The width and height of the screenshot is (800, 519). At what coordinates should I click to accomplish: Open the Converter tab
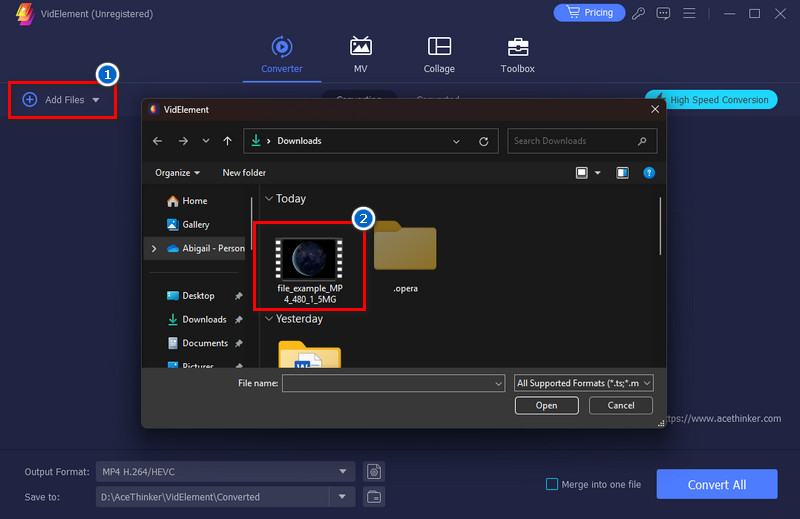(x=282, y=55)
